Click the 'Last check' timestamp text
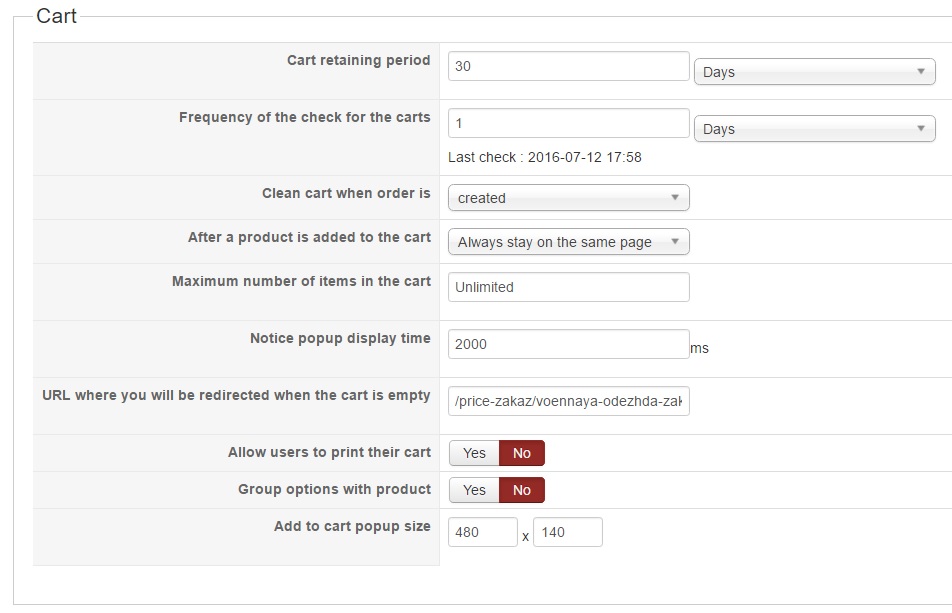 pyautogui.click(x=544, y=157)
